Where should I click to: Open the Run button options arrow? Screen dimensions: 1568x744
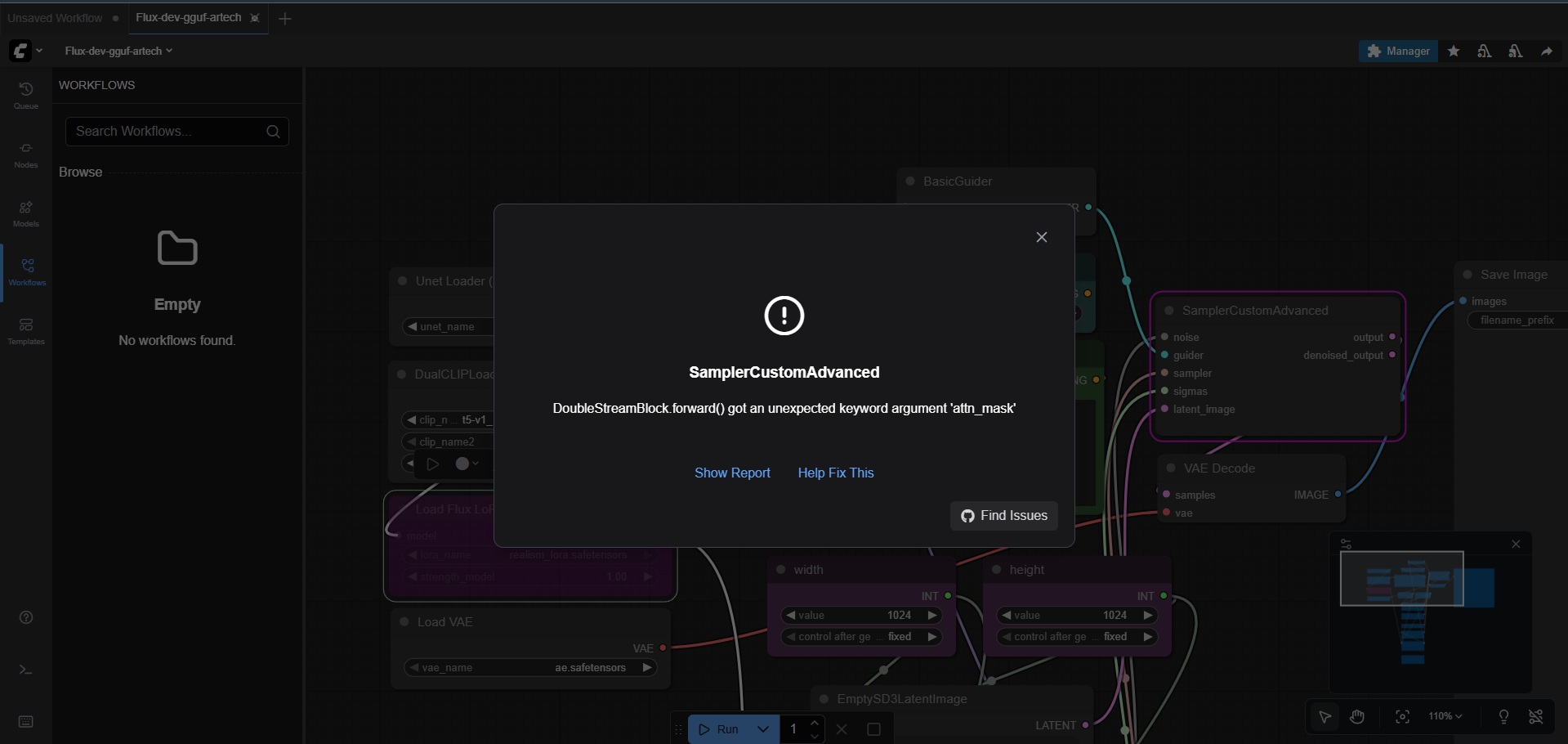pos(762,729)
